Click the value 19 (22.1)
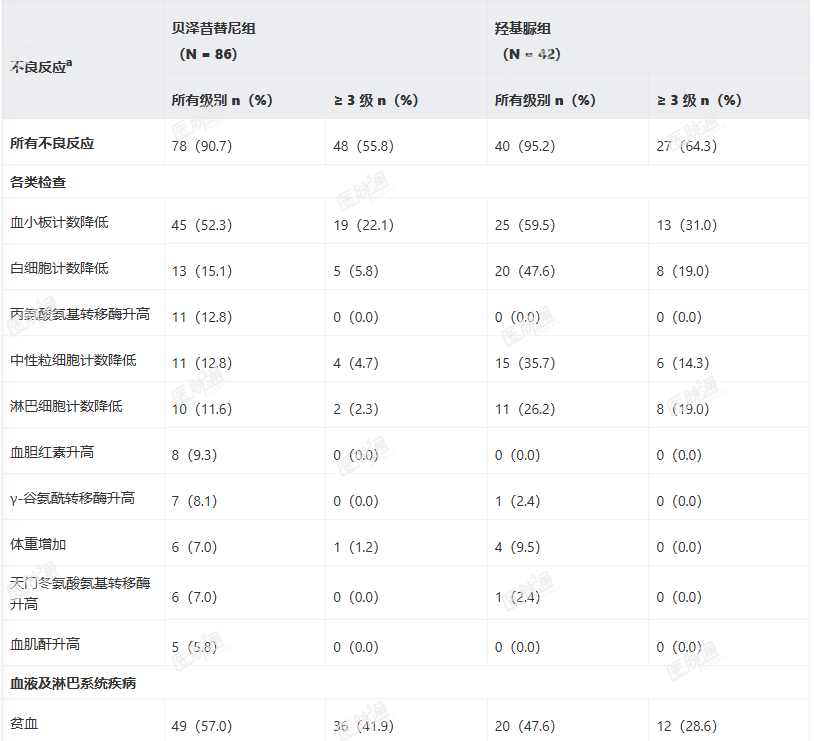 363,225
